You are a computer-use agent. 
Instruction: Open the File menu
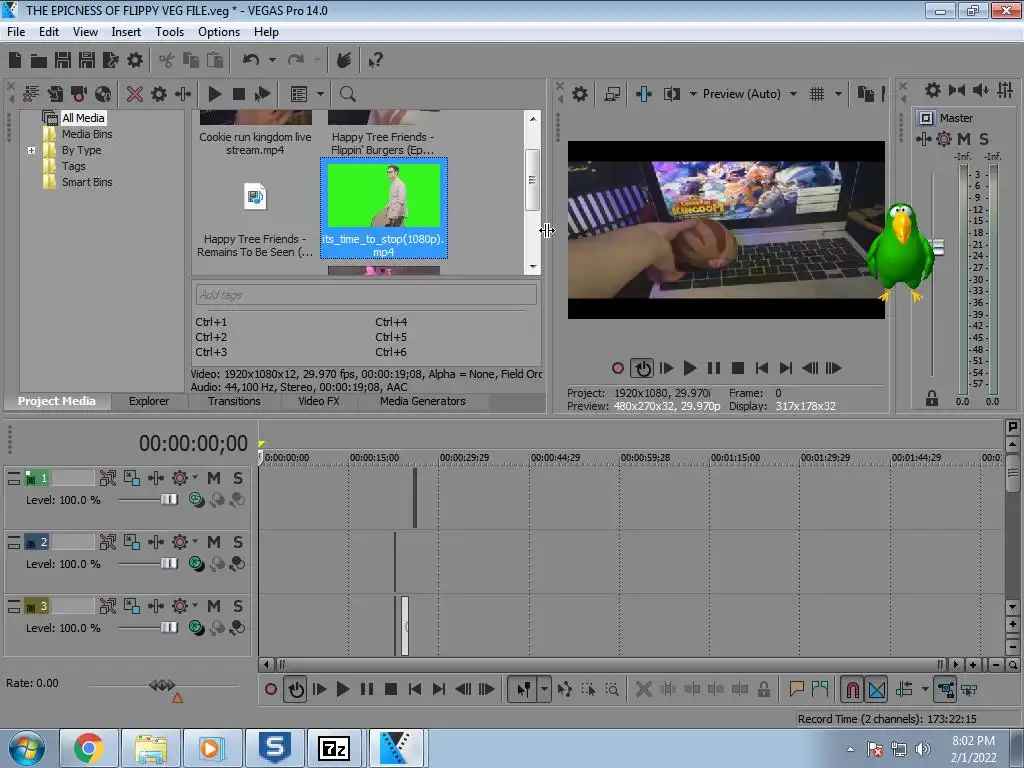16,31
